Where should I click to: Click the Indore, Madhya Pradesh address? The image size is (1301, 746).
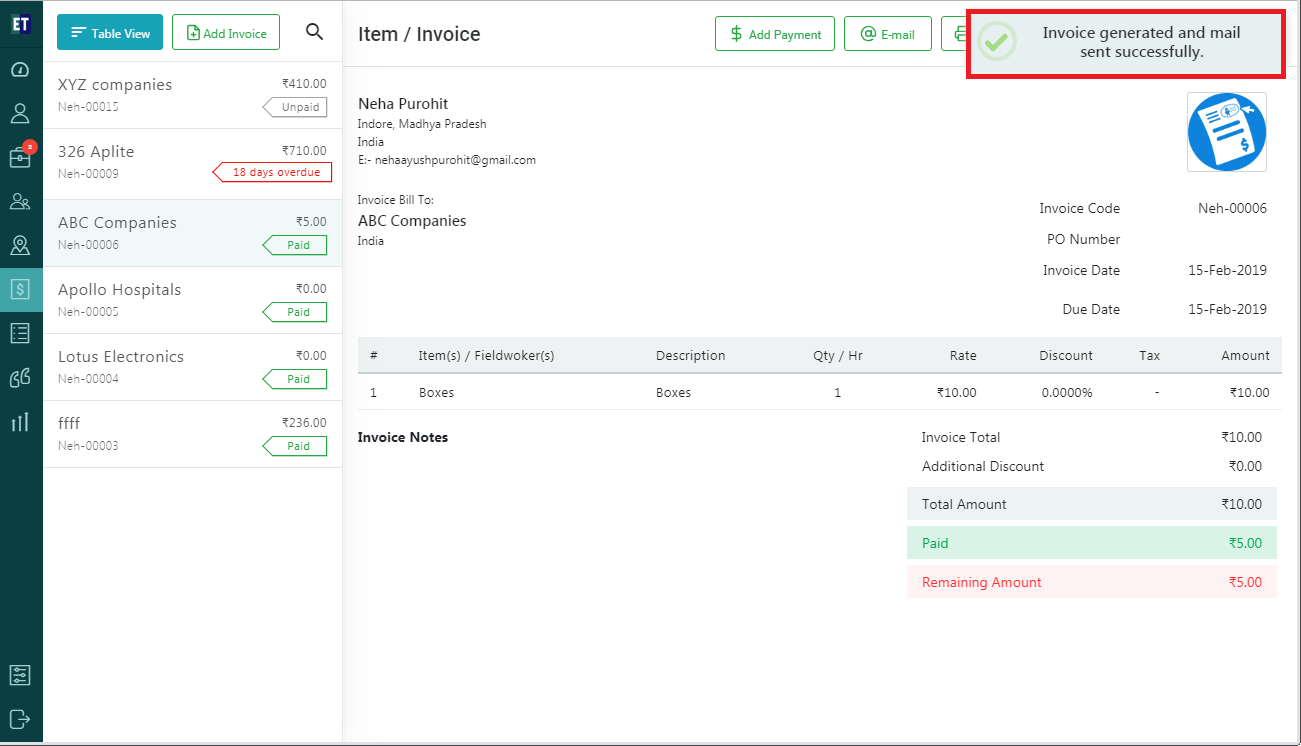(x=422, y=124)
